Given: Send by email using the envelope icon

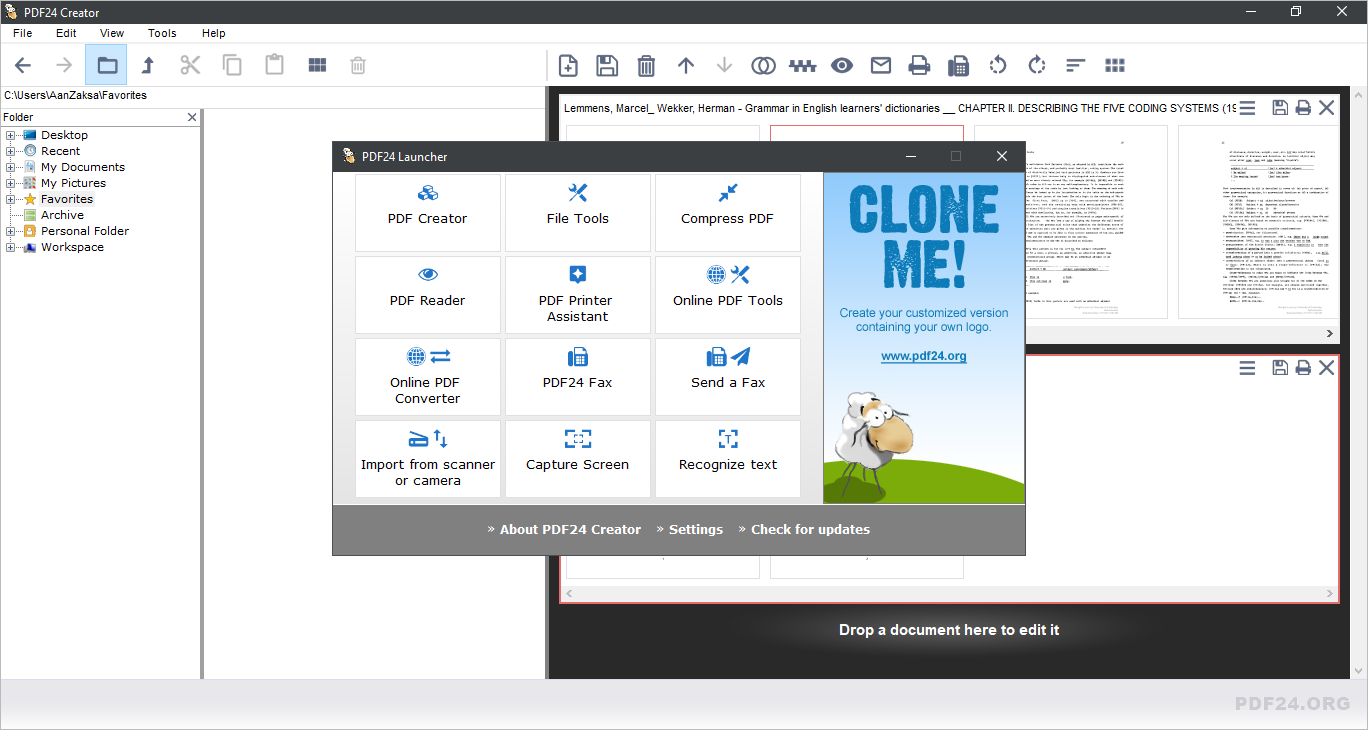Looking at the screenshot, I should click(880, 66).
